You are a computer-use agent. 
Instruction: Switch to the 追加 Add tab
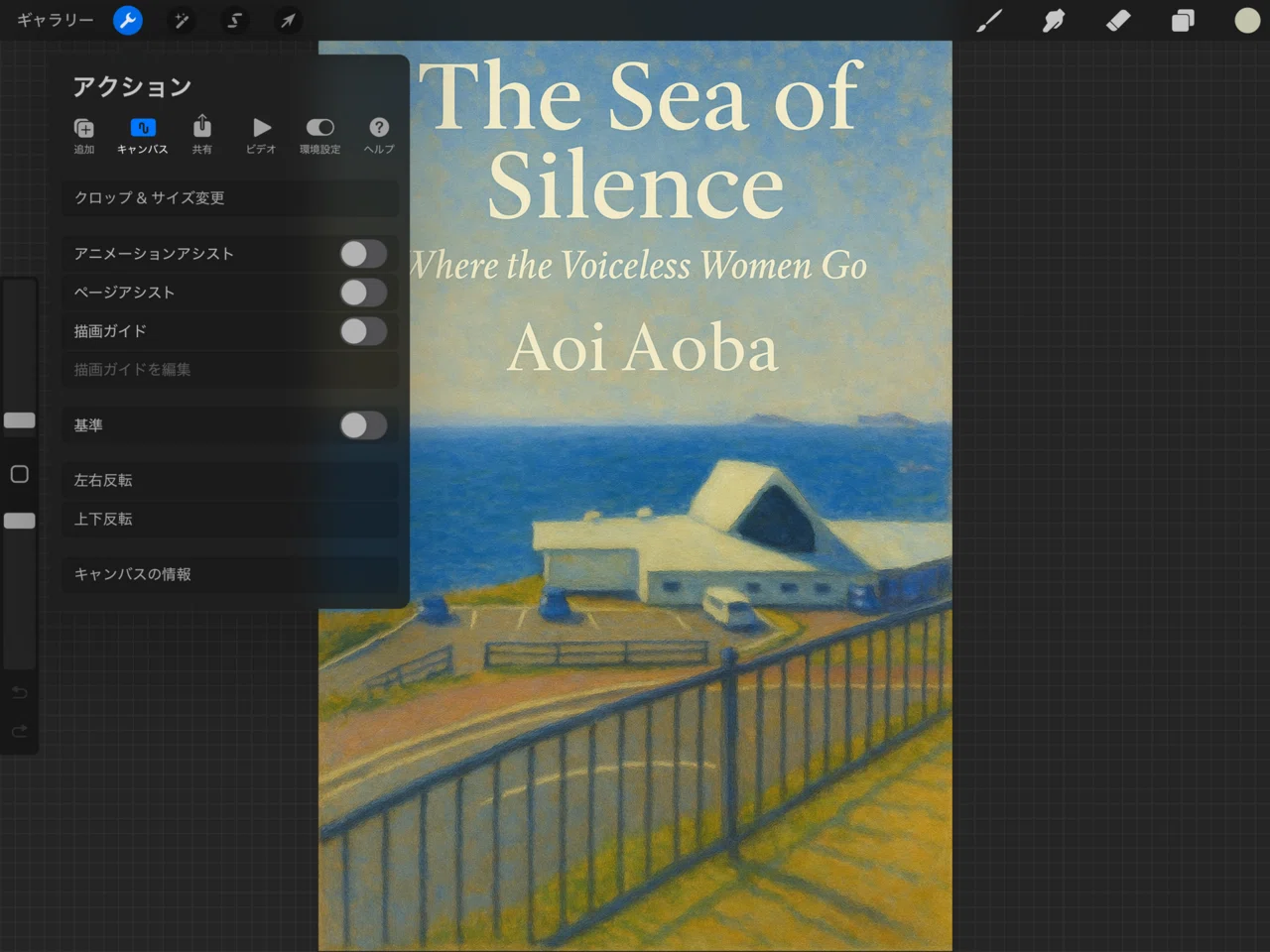coord(84,136)
